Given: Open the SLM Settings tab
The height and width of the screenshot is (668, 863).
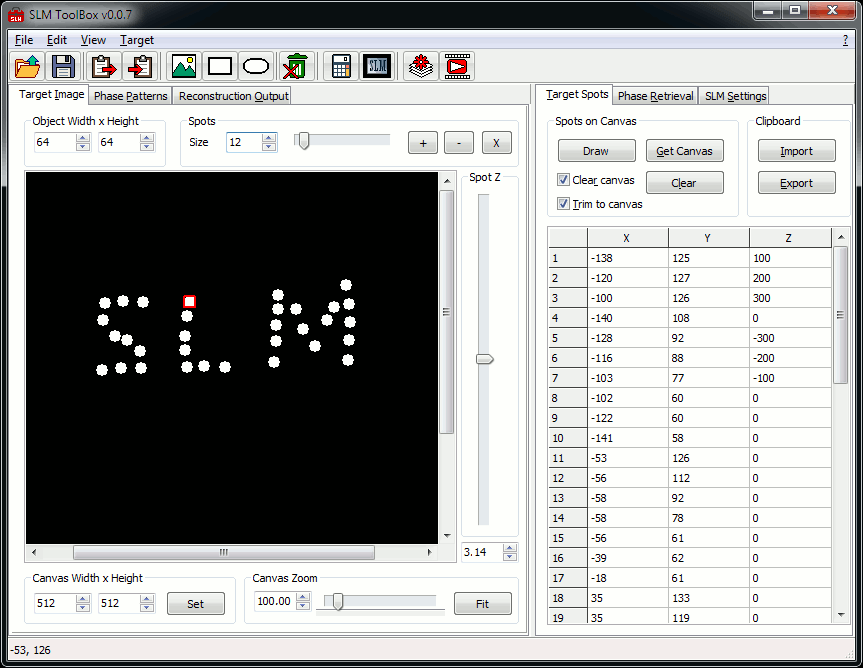Looking at the screenshot, I should (x=735, y=96).
